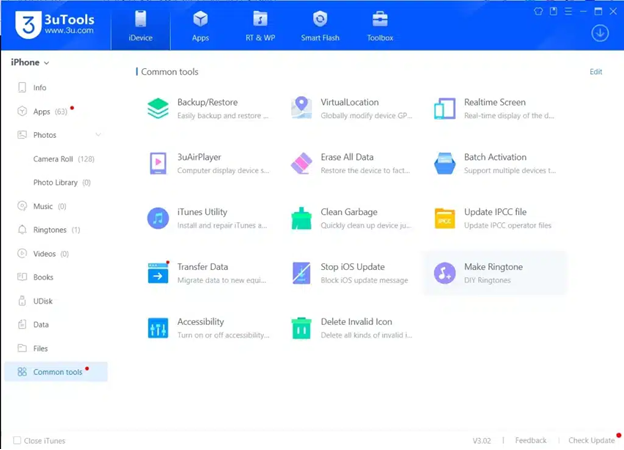Click the V3.02 version label
Viewport: 624px width, 450px height.
[x=482, y=440]
